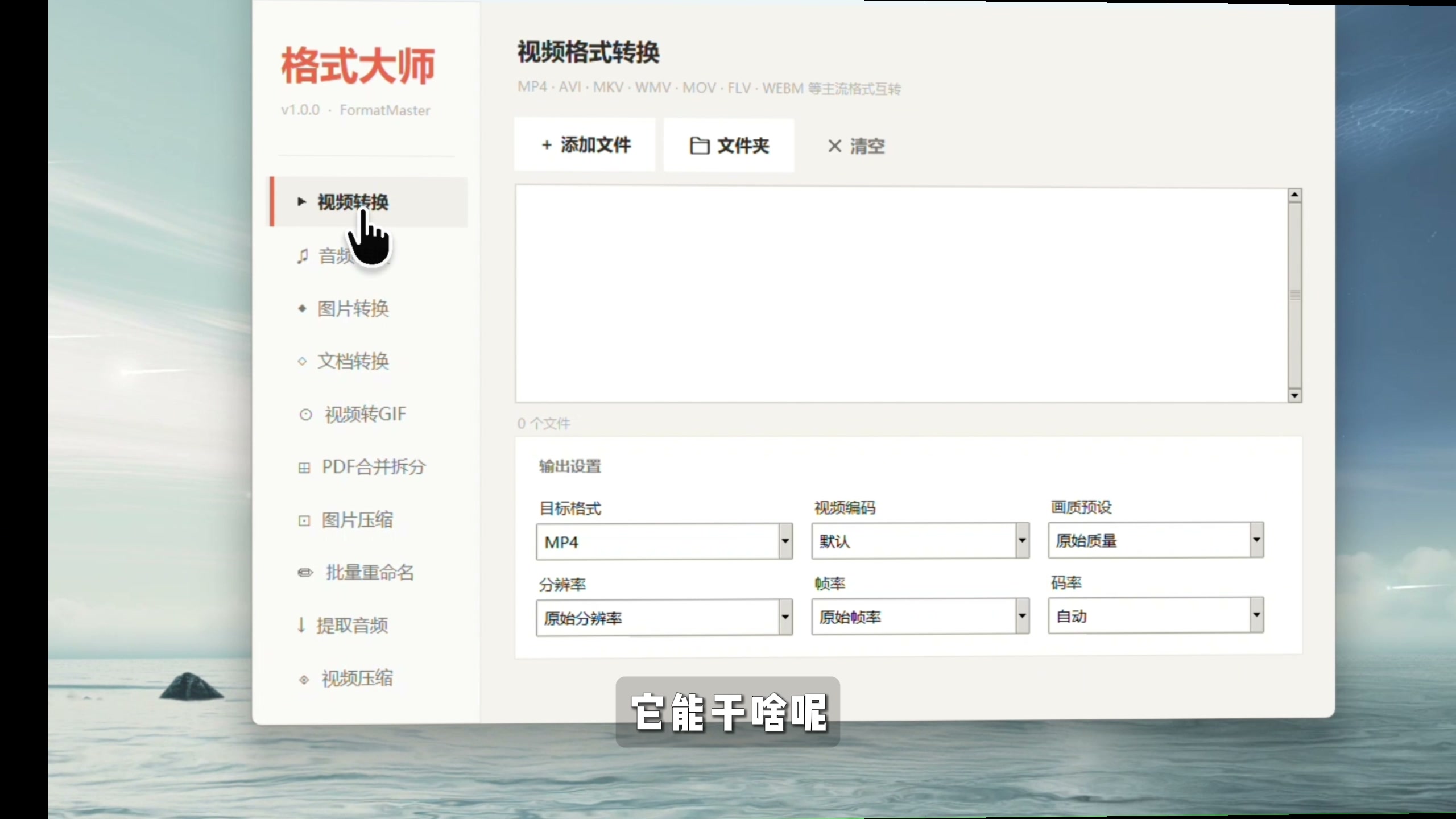The height and width of the screenshot is (819, 1456).
Task: Click the square icon beside 图片压缩
Action: point(304,520)
